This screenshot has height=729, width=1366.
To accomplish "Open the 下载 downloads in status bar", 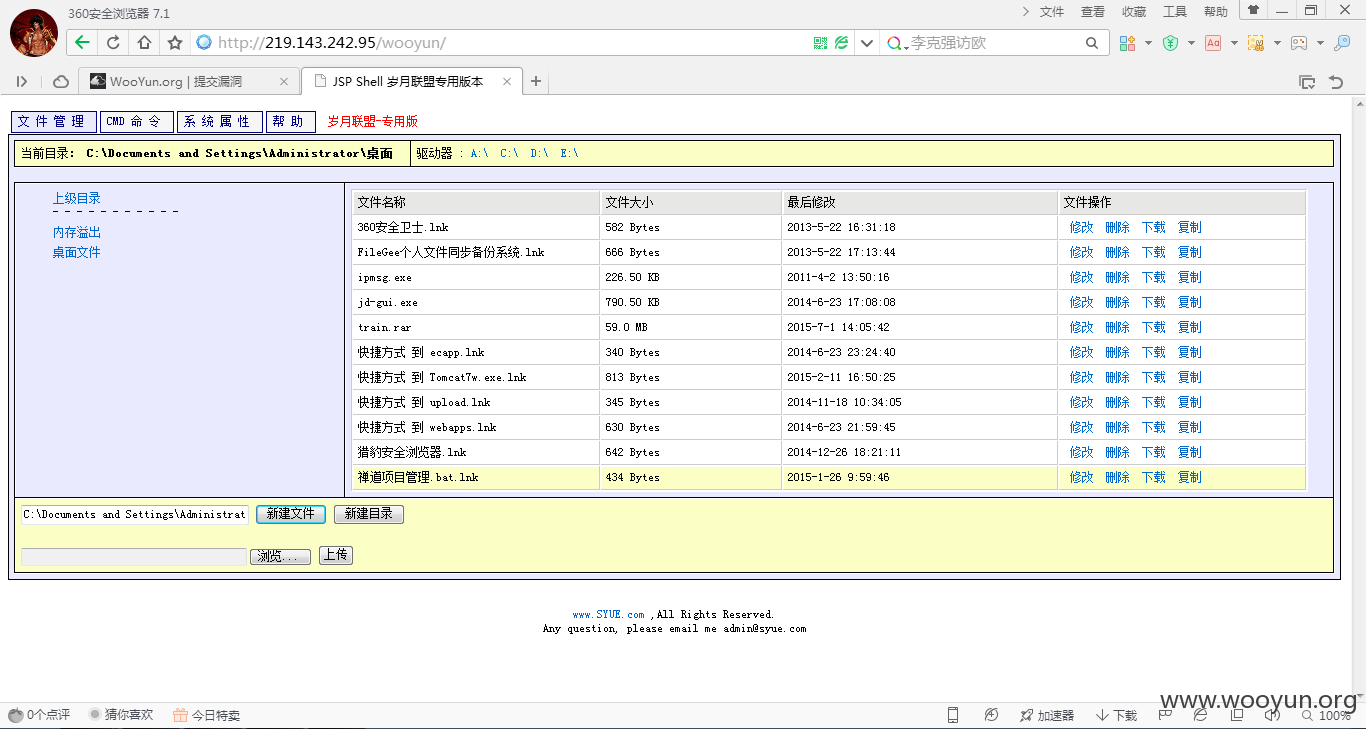I will pyautogui.click(x=1116, y=715).
